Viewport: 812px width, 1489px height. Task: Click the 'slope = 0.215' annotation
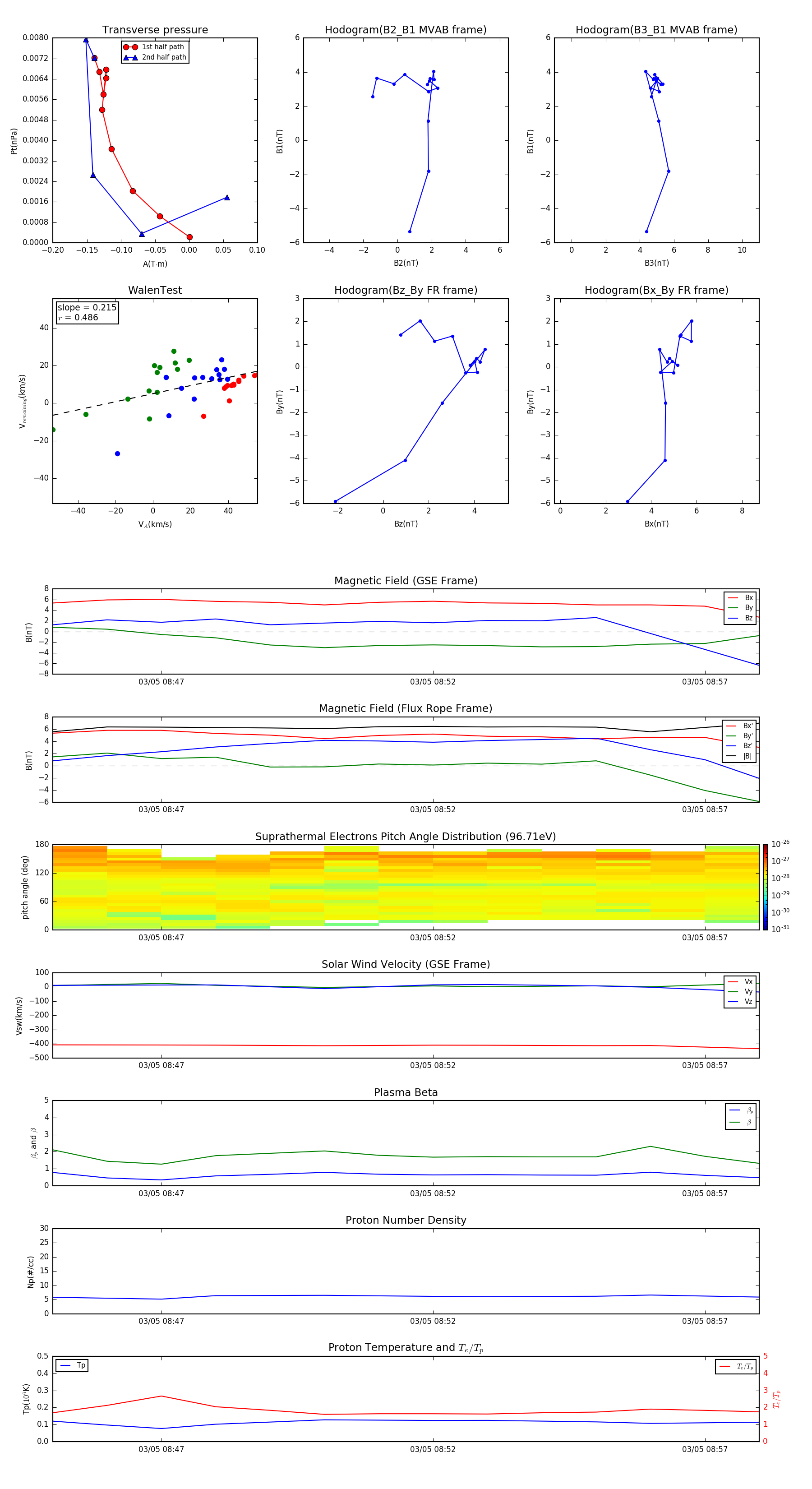click(87, 308)
